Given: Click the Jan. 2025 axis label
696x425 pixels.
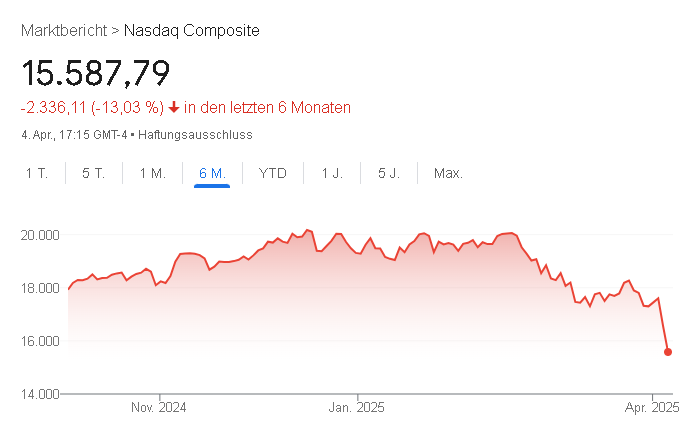Looking at the screenshot, I should point(357,407).
